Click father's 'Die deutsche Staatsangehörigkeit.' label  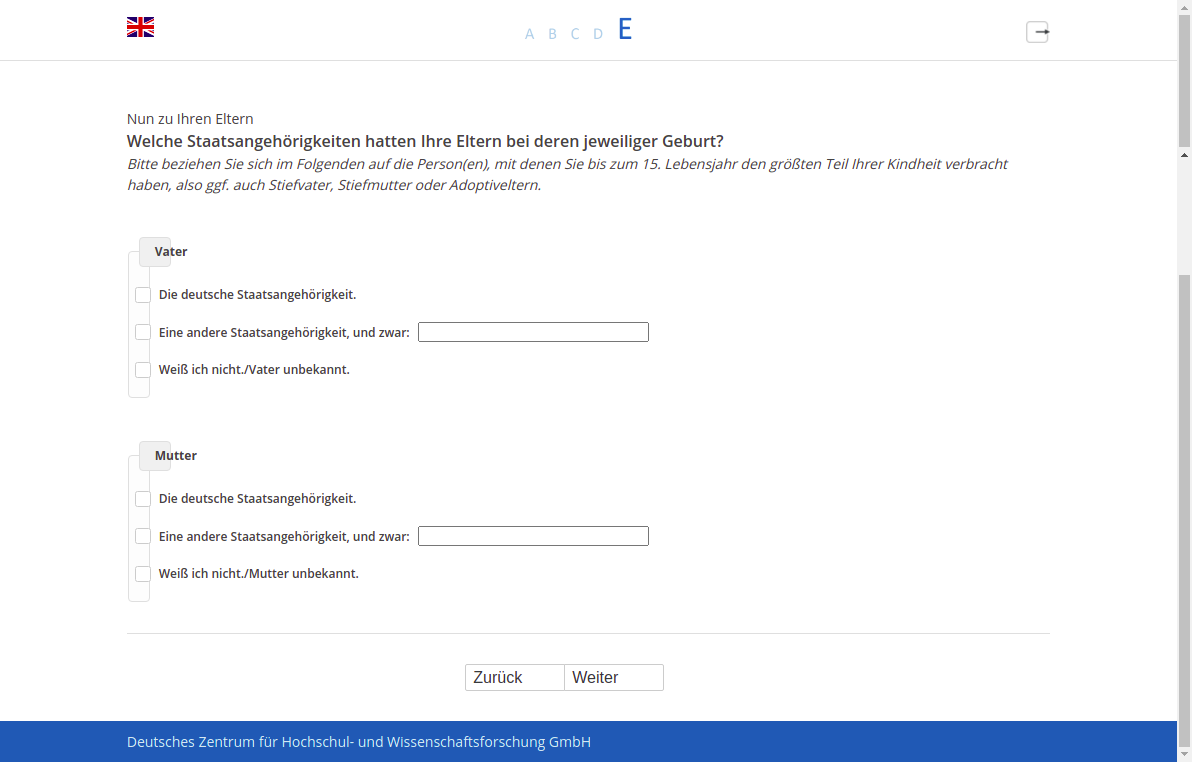(257, 295)
